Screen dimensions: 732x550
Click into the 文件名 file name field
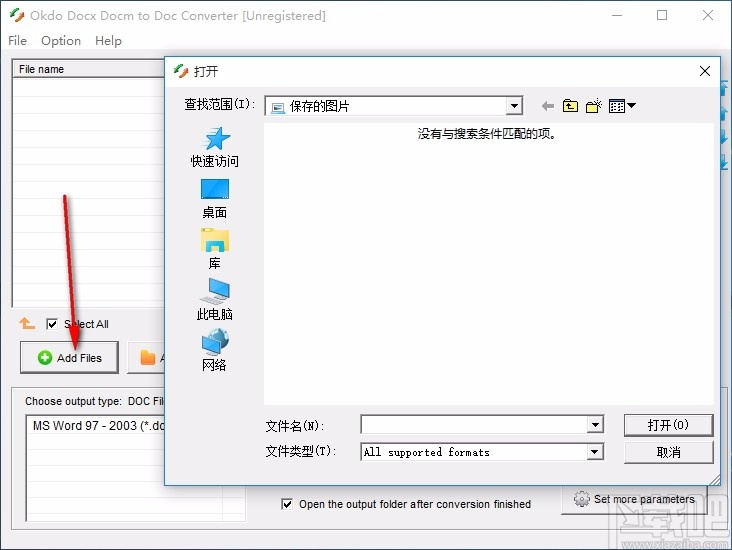[474, 425]
